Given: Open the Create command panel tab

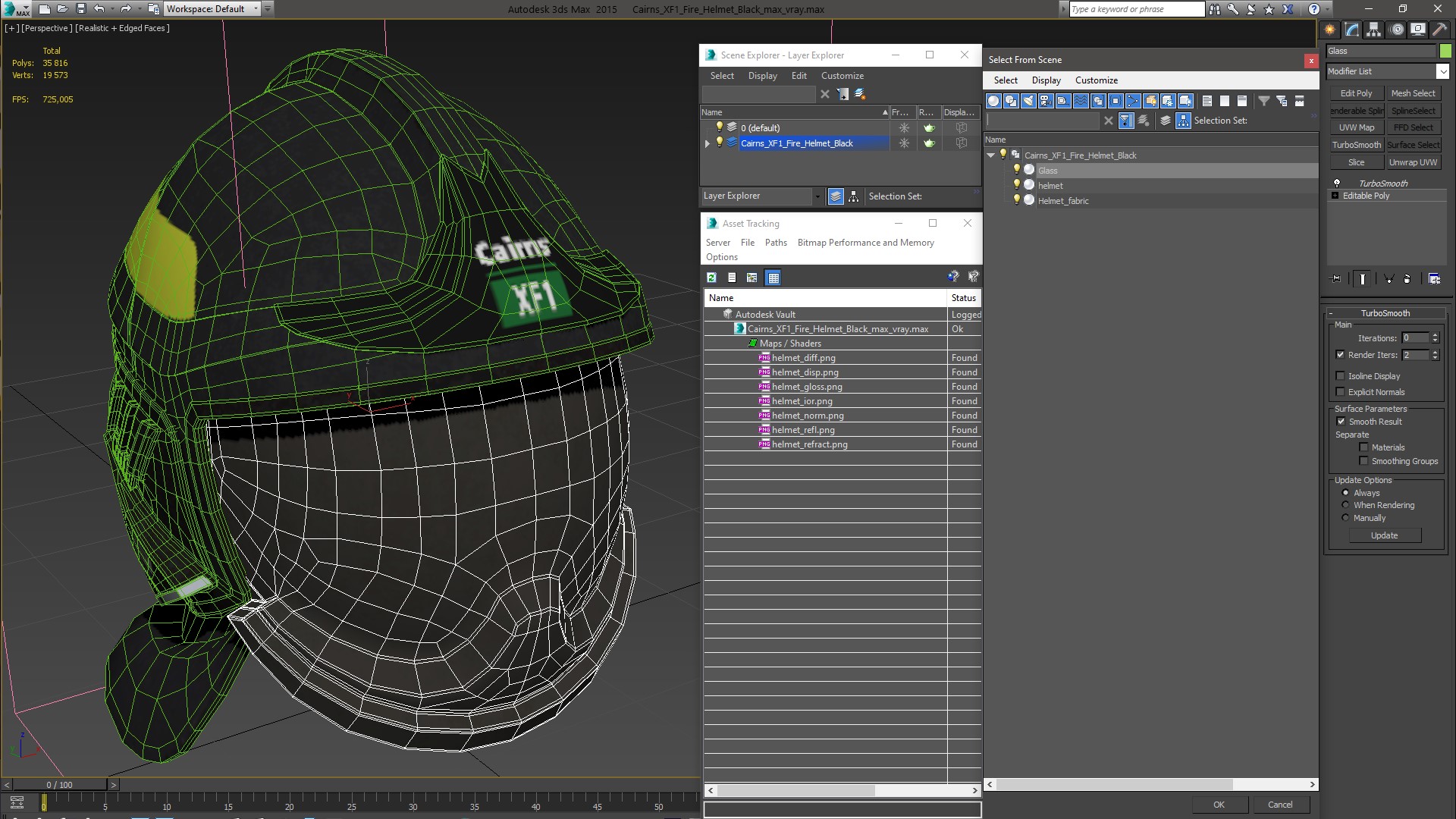Looking at the screenshot, I should tap(1330, 30).
